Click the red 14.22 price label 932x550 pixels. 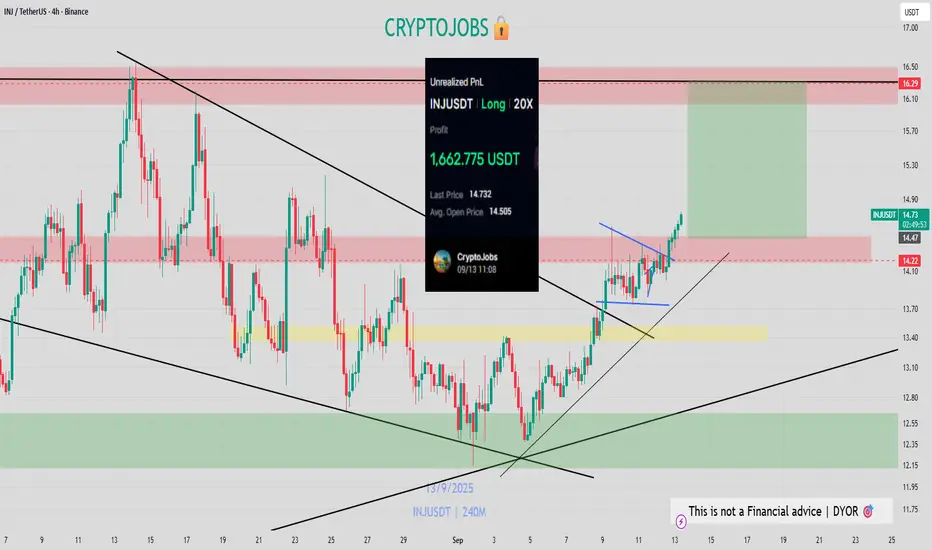tap(910, 261)
